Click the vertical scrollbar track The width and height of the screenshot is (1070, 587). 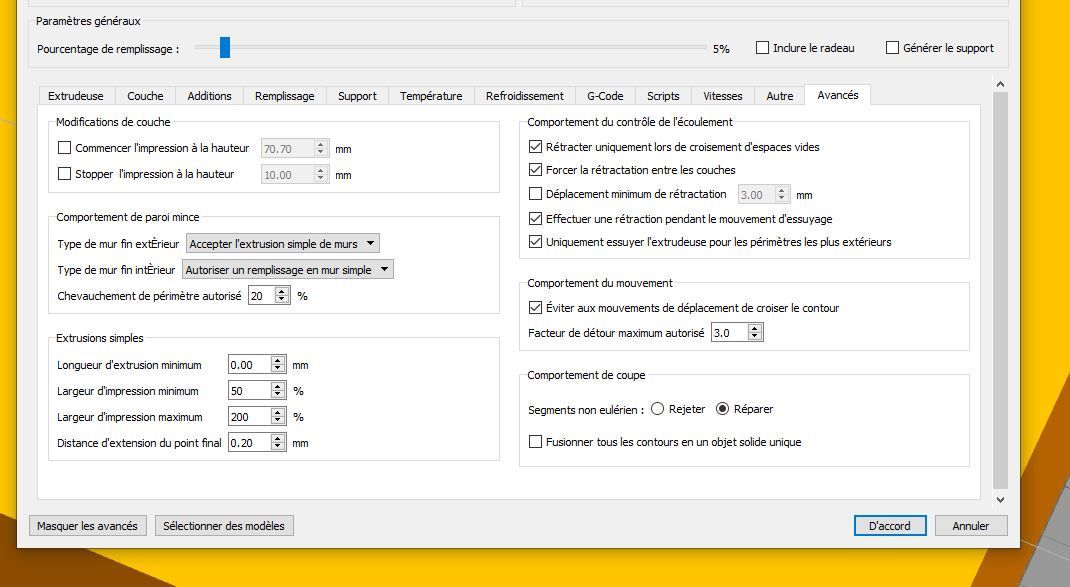[x=1000, y=291]
